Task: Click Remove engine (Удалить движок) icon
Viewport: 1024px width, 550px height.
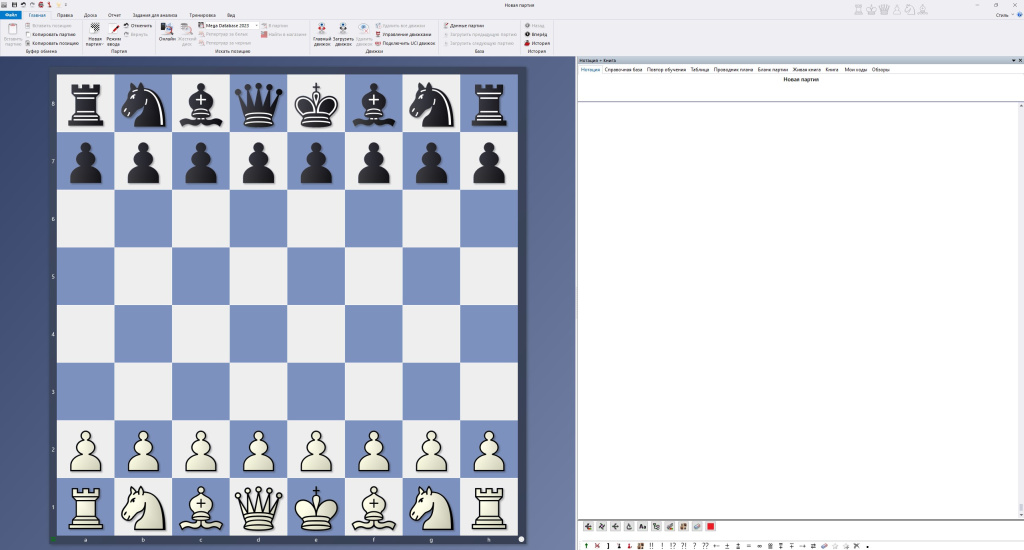Action: click(x=364, y=28)
